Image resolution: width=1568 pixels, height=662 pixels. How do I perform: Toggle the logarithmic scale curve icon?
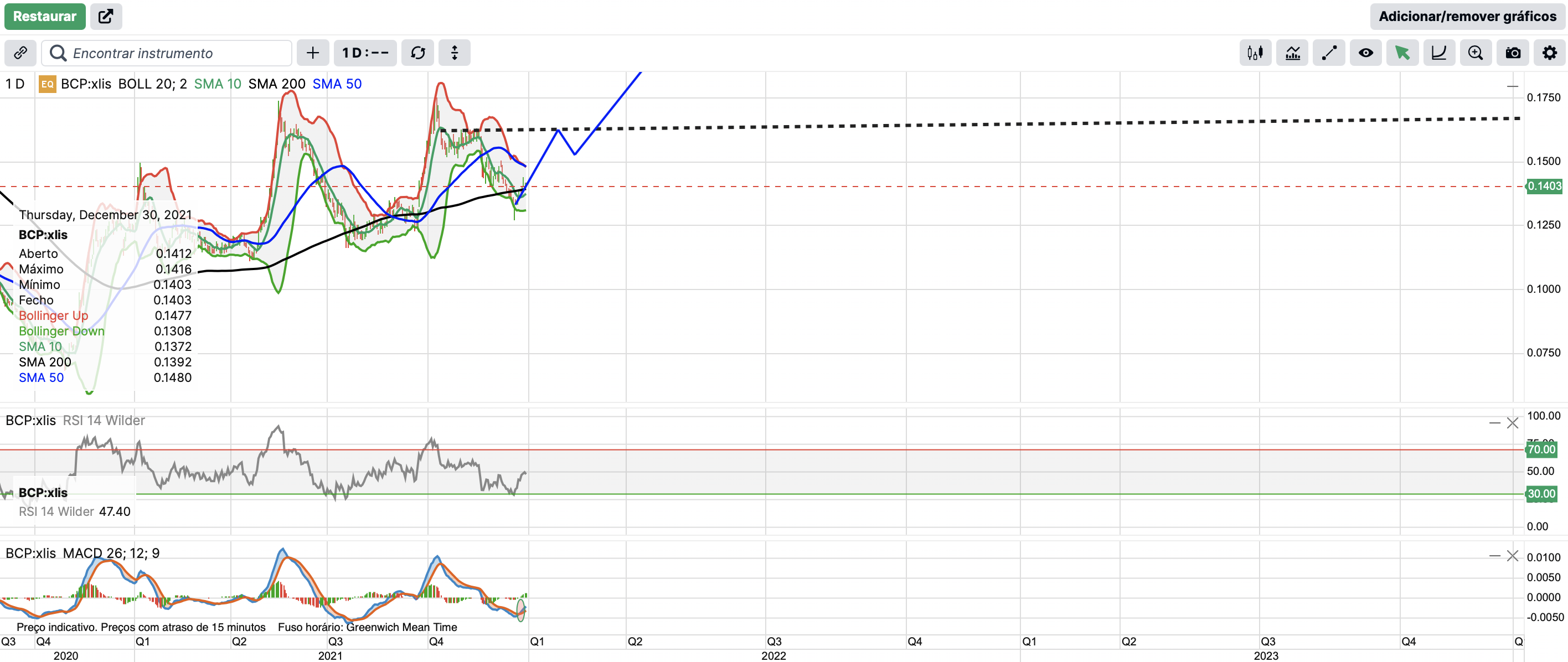pyautogui.click(x=1438, y=53)
